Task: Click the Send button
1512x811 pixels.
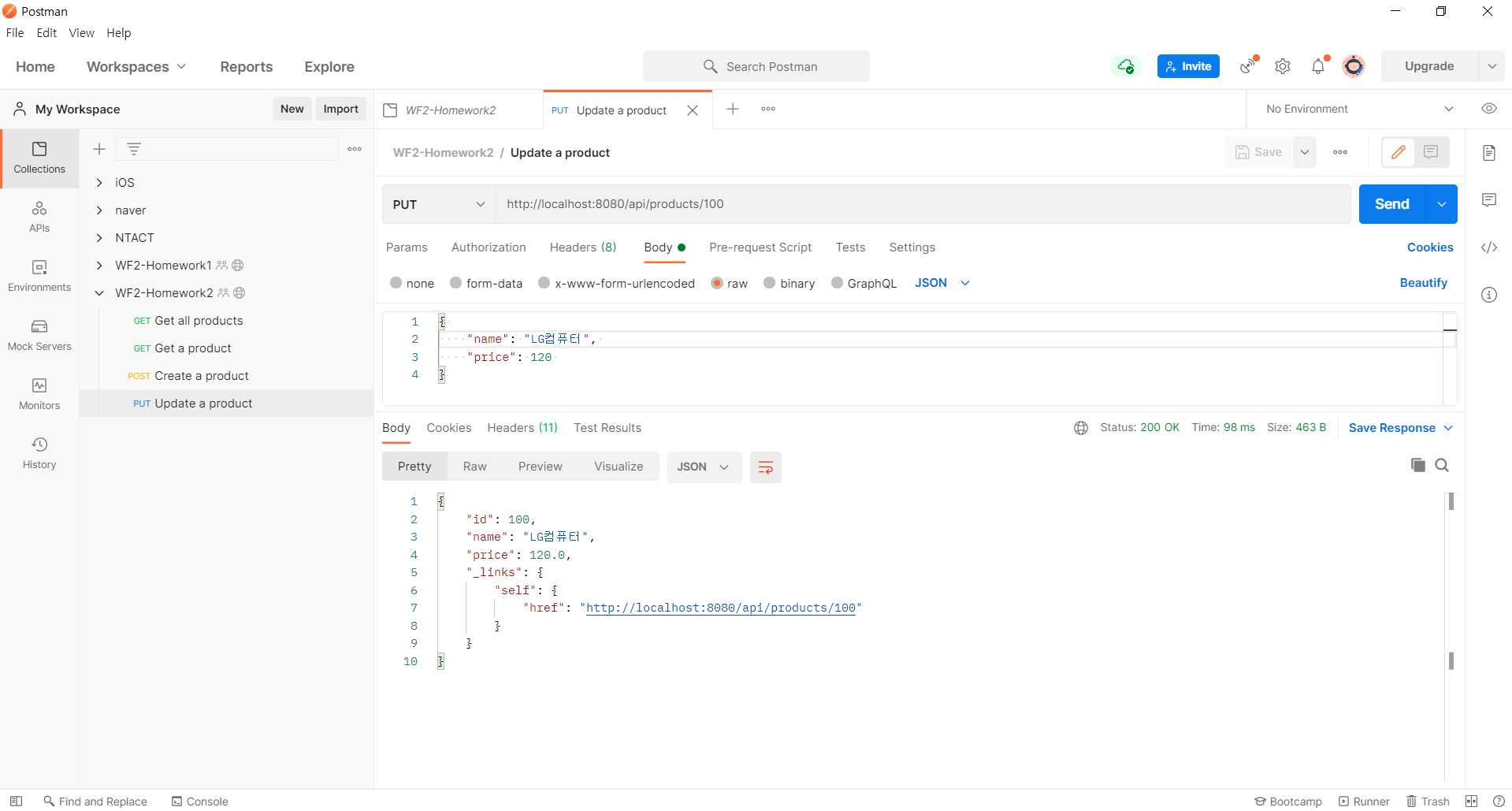Action: (1392, 204)
